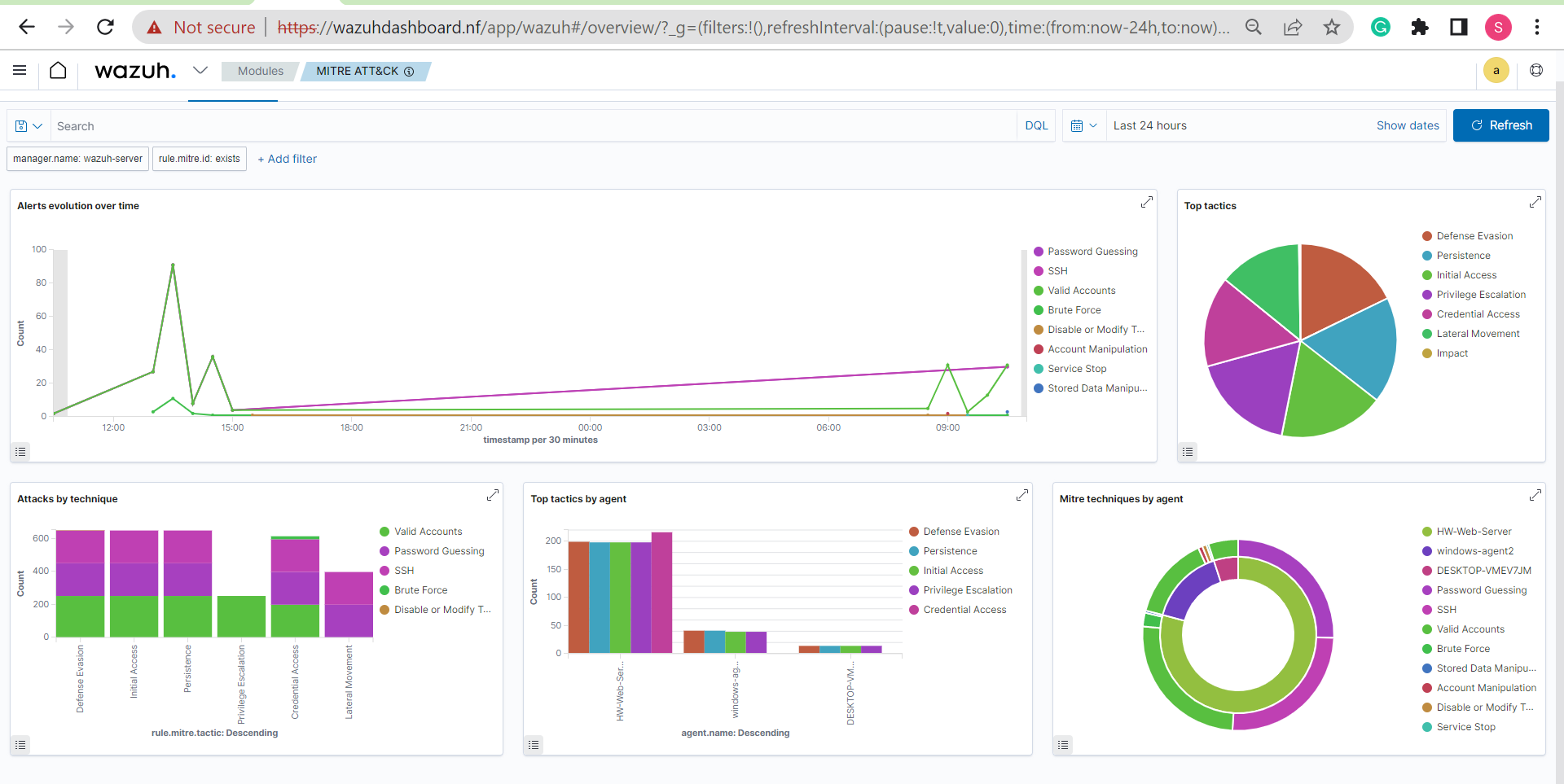This screenshot has height=784, width=1564.
Task: Toggle browser side panel icon
Action: click(1459, 27)
